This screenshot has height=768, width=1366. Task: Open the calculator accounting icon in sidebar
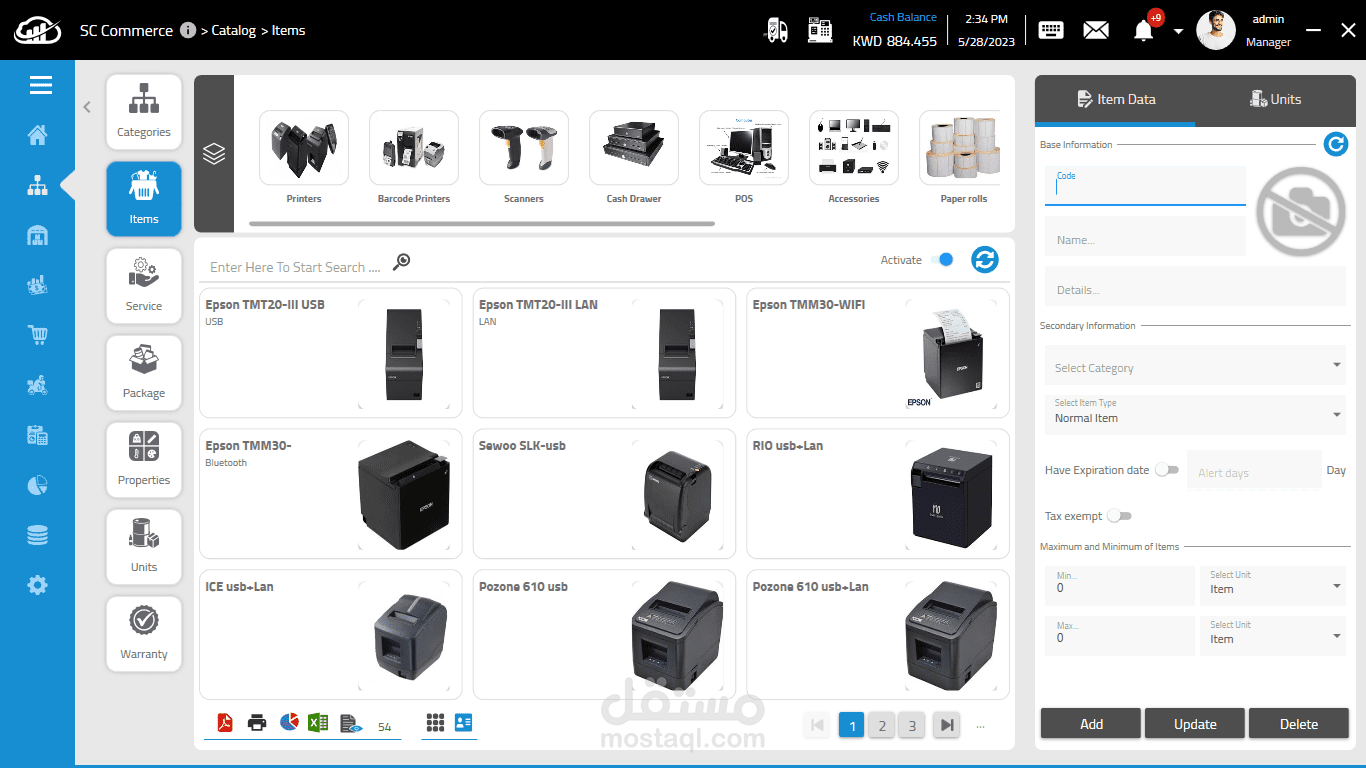click(x=38, y=435)
